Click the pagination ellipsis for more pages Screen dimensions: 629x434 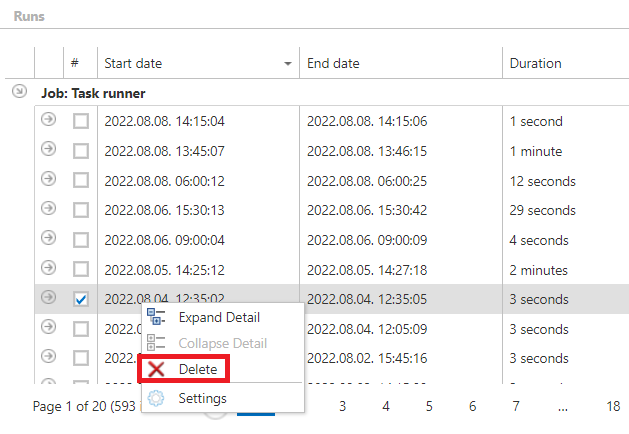tap(563, 406)
